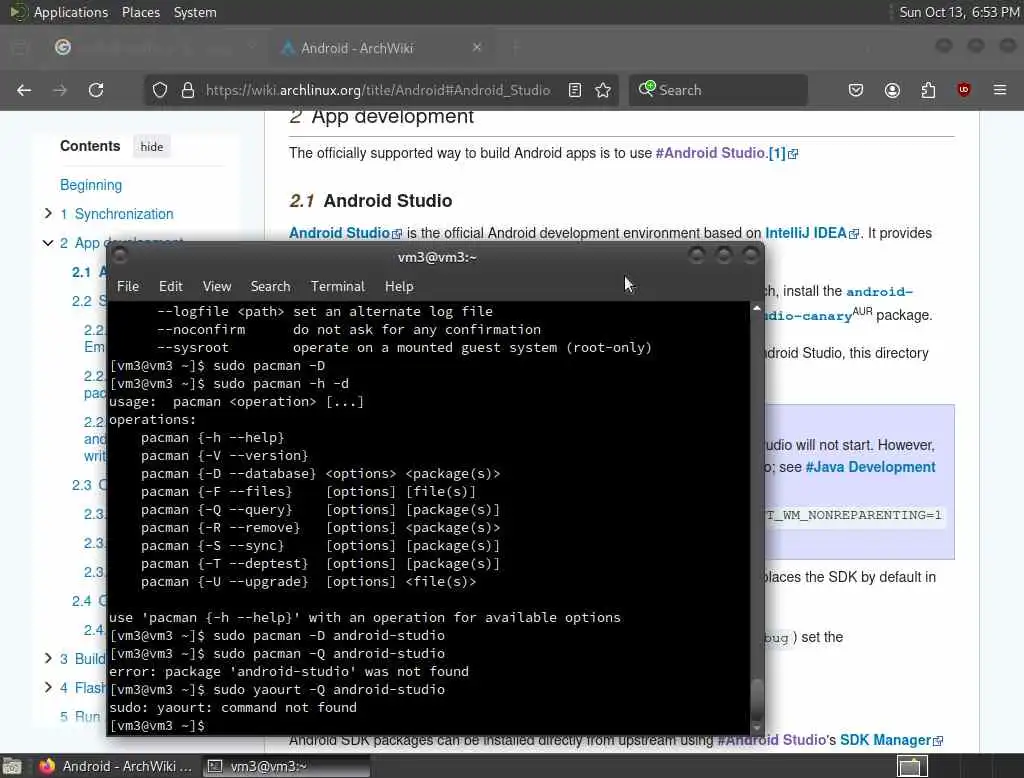Open the System menu in top panel

tap(195, 12)
